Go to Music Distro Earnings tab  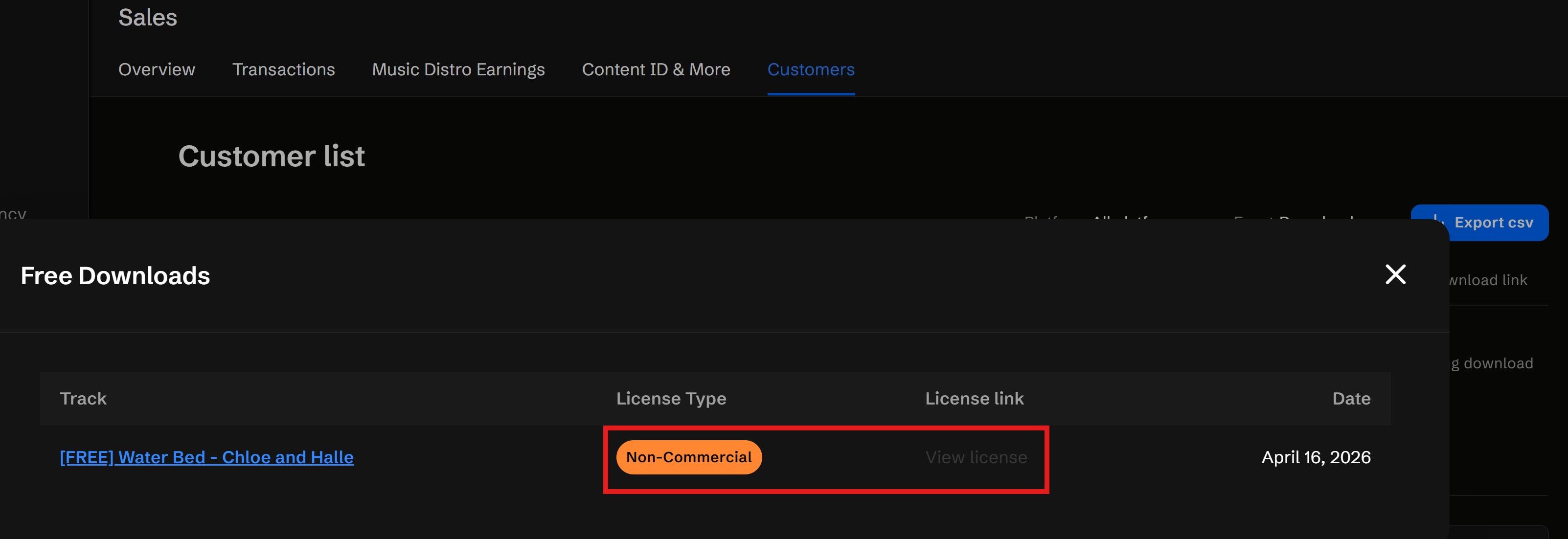pos(458,69)
